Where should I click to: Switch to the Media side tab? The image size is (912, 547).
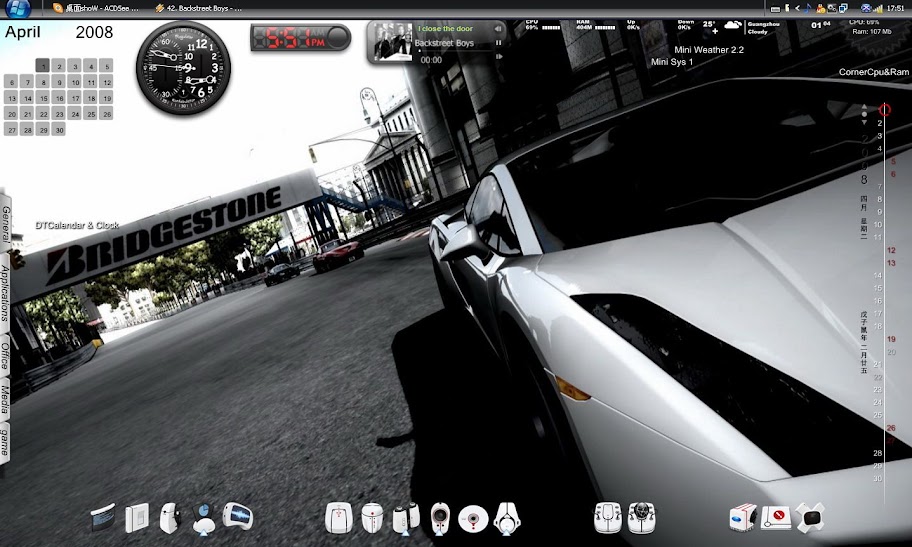tap(6, 400)
